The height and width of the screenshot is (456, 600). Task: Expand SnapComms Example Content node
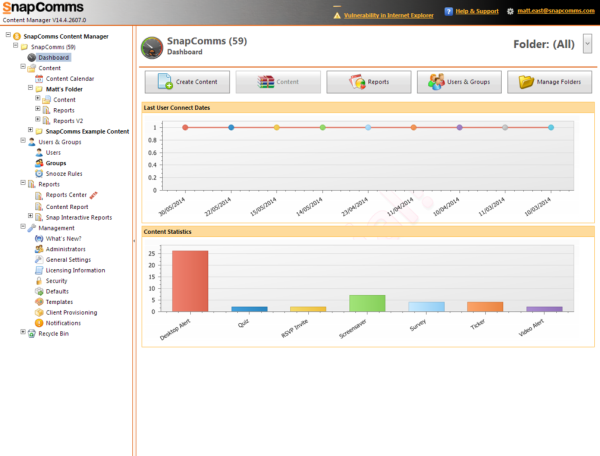point(30,130)
